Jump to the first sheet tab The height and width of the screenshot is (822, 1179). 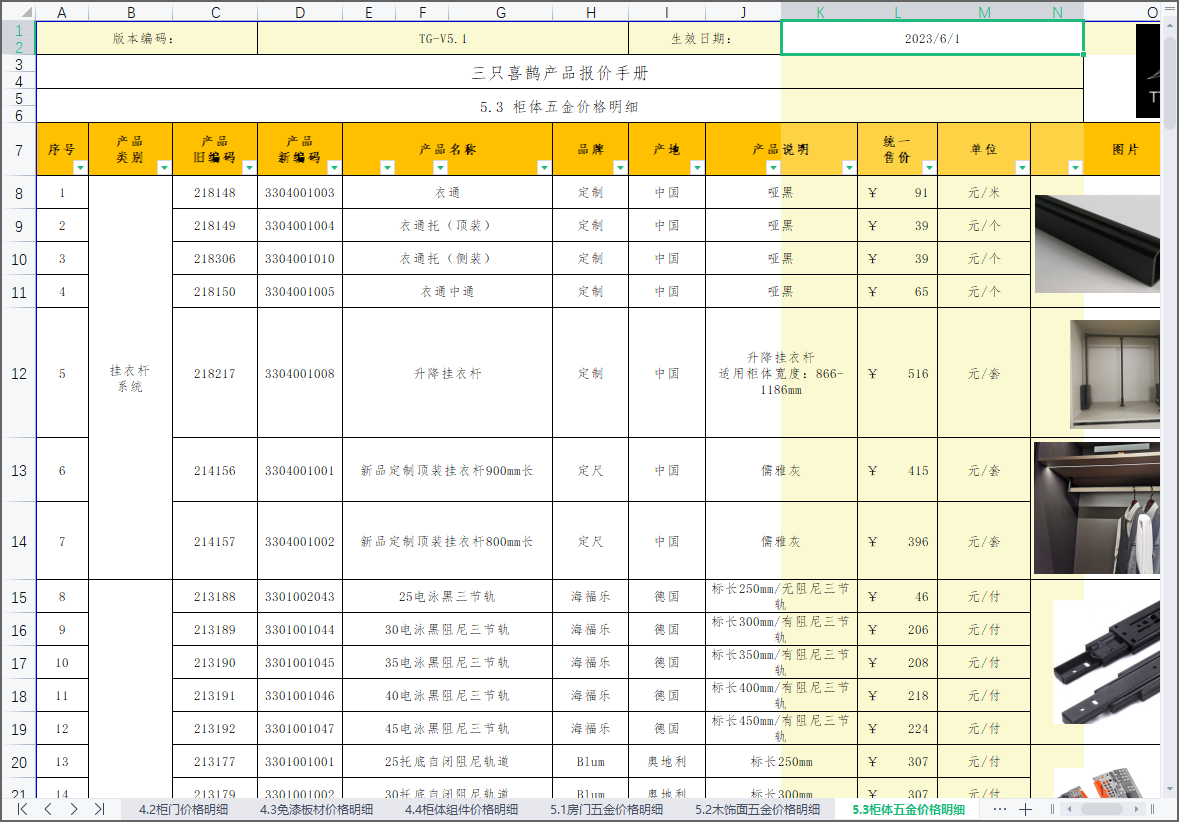coord(23,809)
